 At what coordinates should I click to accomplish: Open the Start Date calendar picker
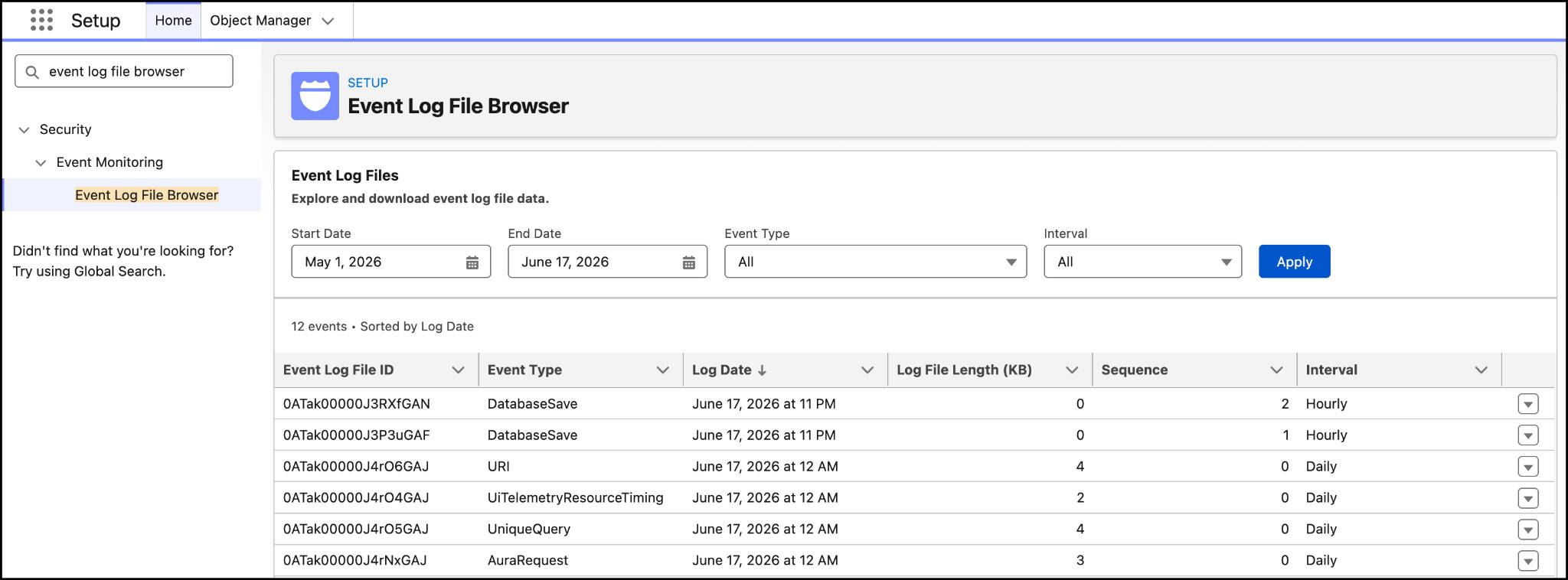pos(472,262)
